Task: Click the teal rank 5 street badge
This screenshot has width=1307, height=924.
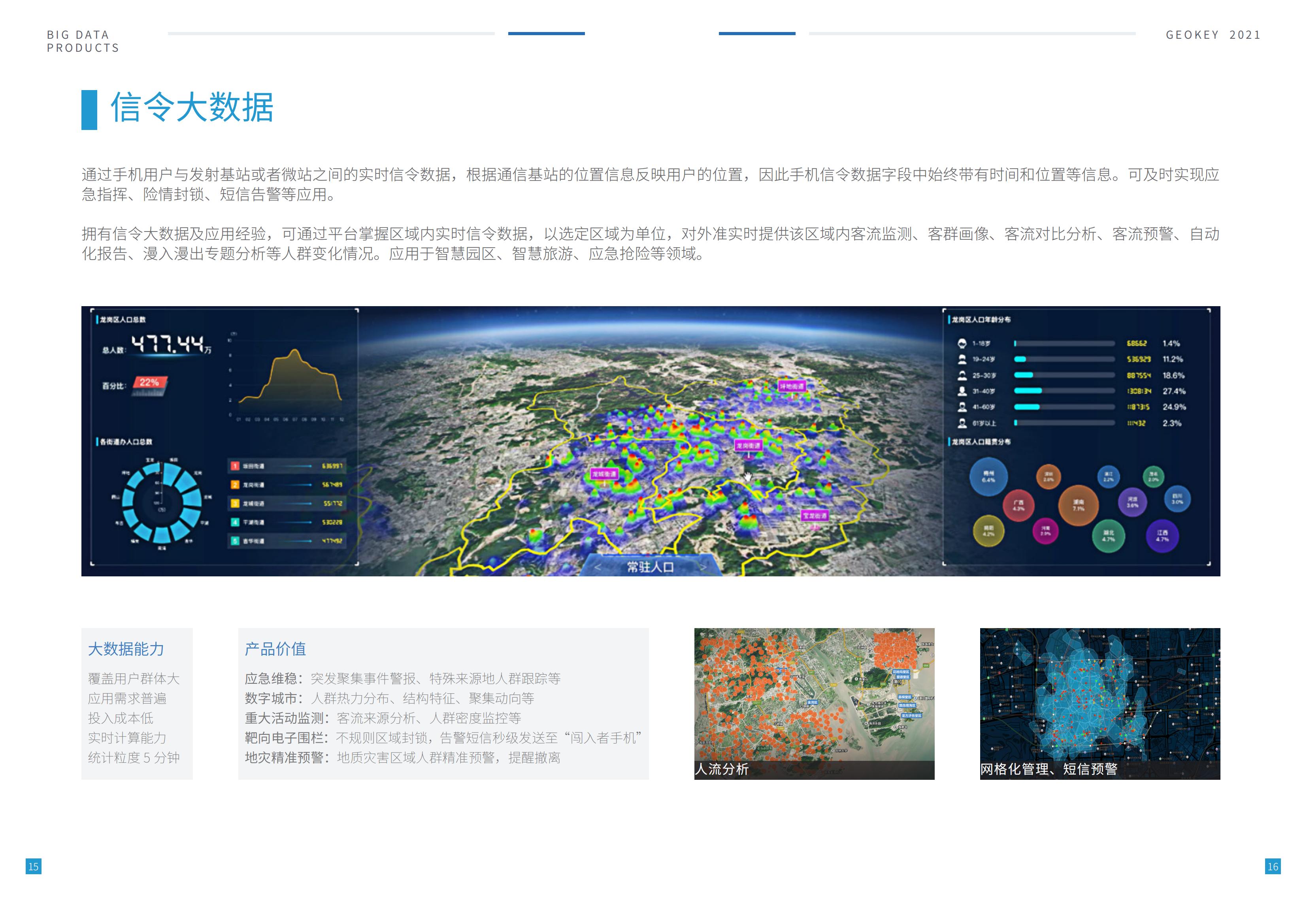Action: pos(235,541)
